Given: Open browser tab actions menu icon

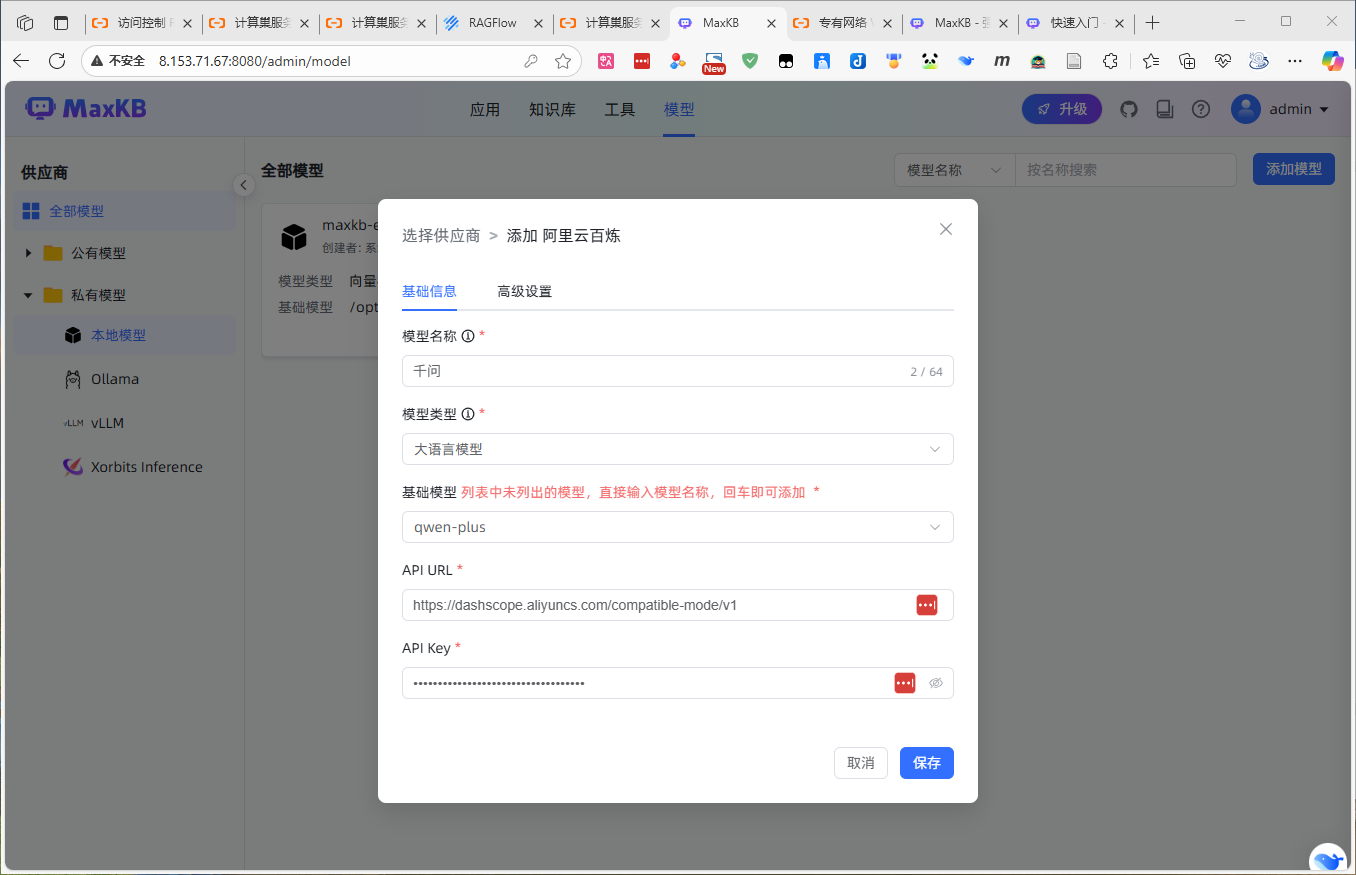Looking at the screenshot, I should 61,22.
